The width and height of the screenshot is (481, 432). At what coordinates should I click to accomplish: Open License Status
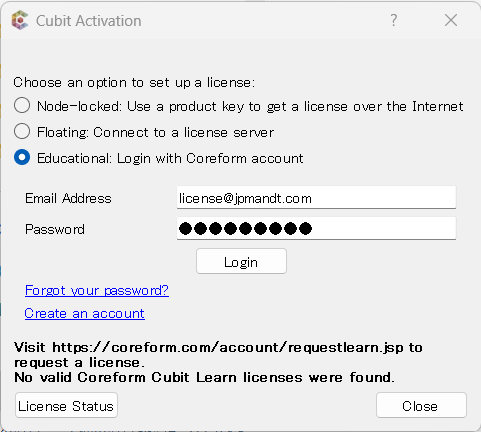click(x=66, y=405)
